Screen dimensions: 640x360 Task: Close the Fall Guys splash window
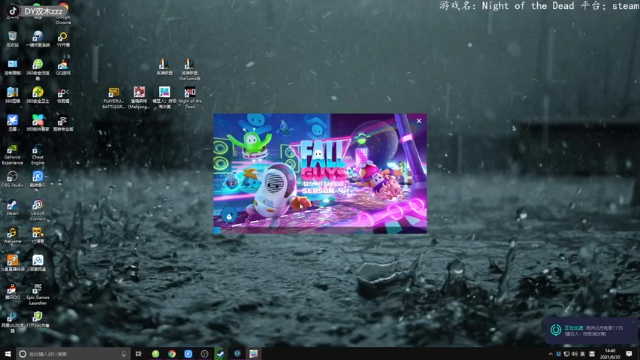click(x=419, y=121)
